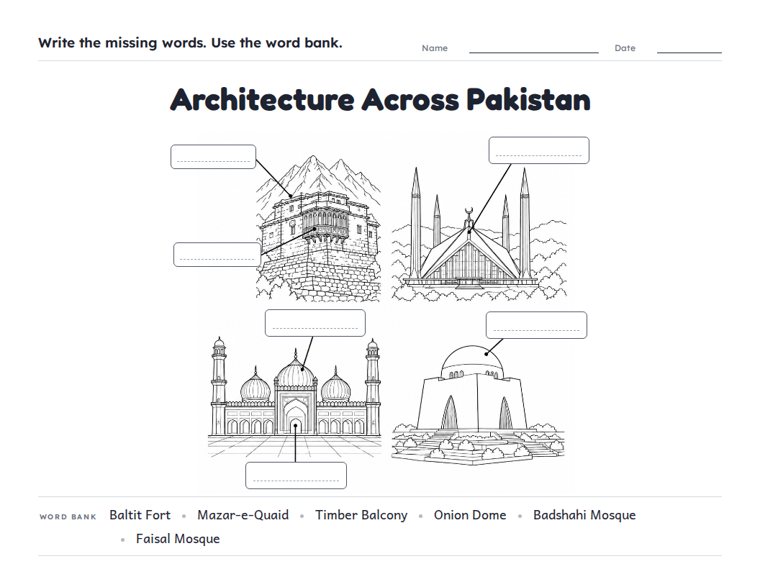Select the word 'Baltit Fort' in word bank
Image resolution: width=760 pixels, height=587 pixels.
click(x=140, y=515)
